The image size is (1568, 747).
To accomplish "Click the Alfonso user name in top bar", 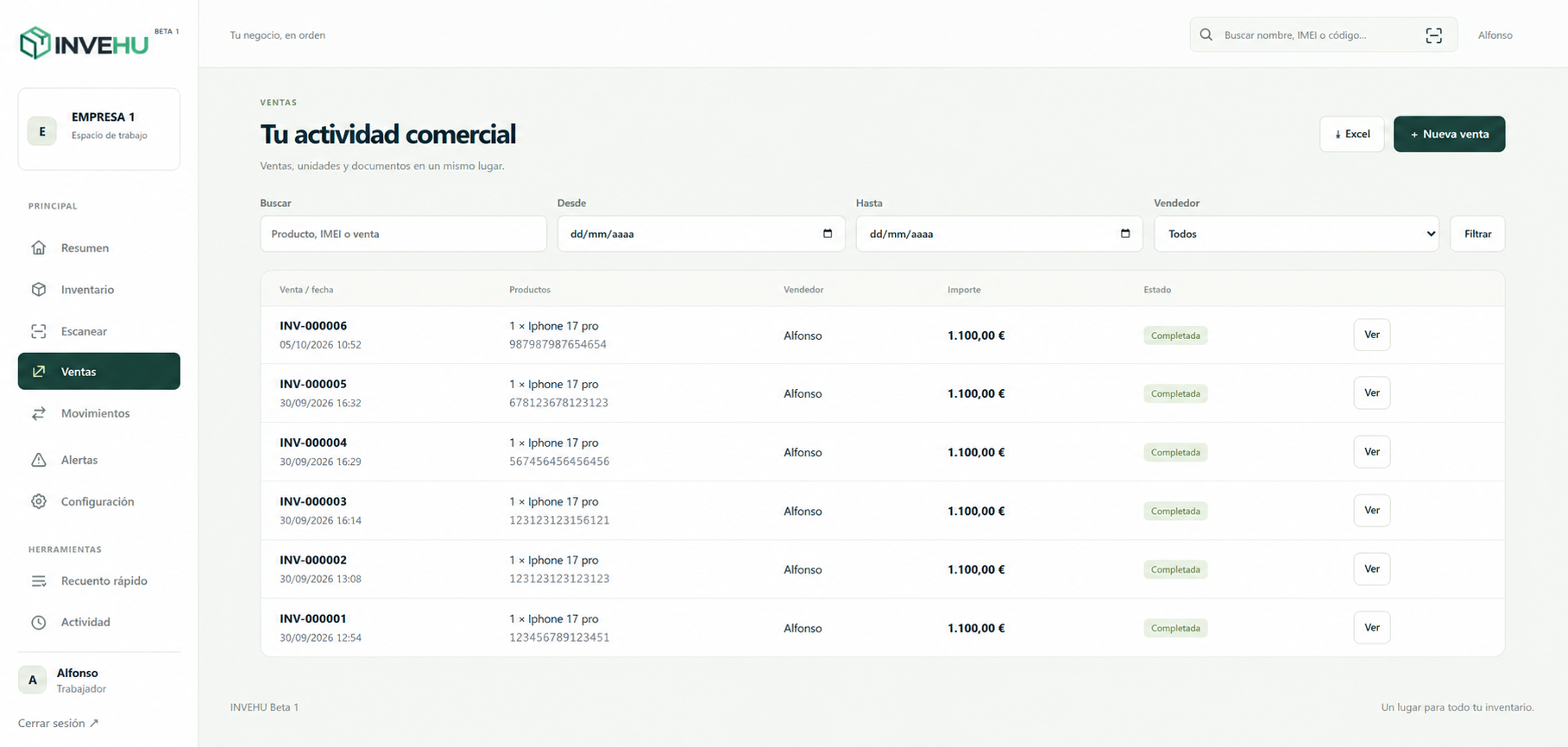I will coord(1495,35).
